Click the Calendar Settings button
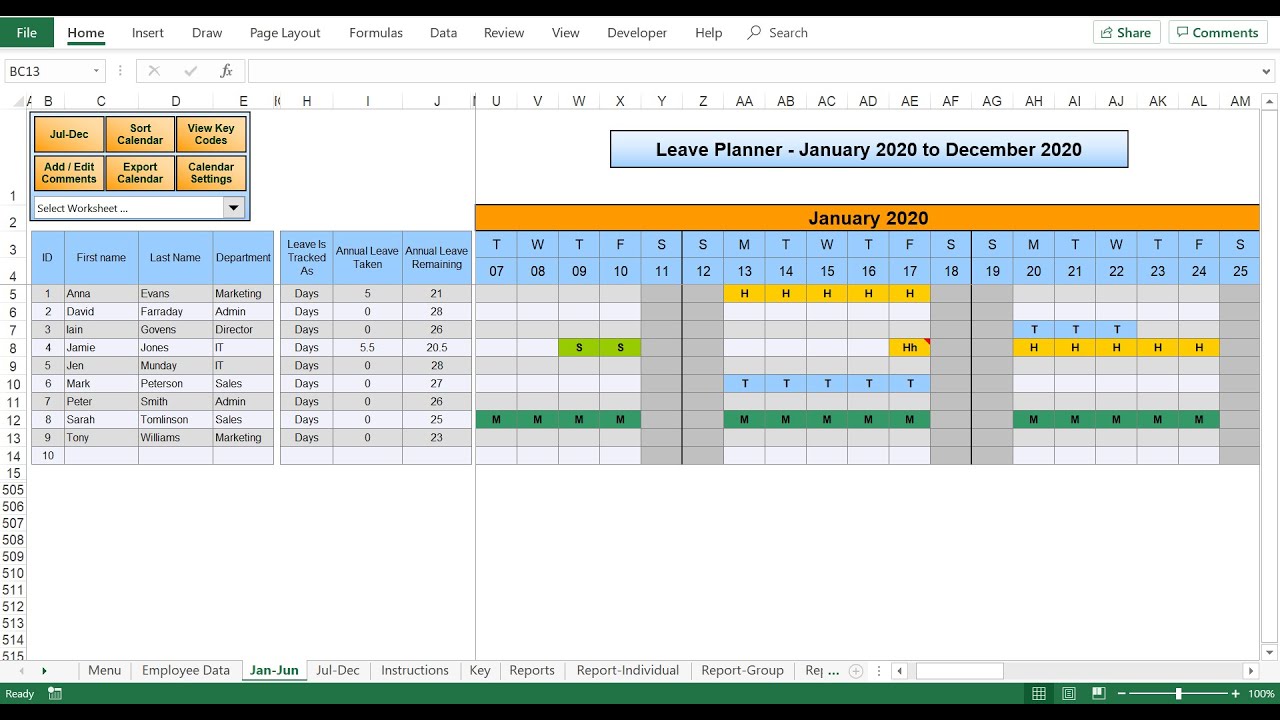 (x=211, y=173)
